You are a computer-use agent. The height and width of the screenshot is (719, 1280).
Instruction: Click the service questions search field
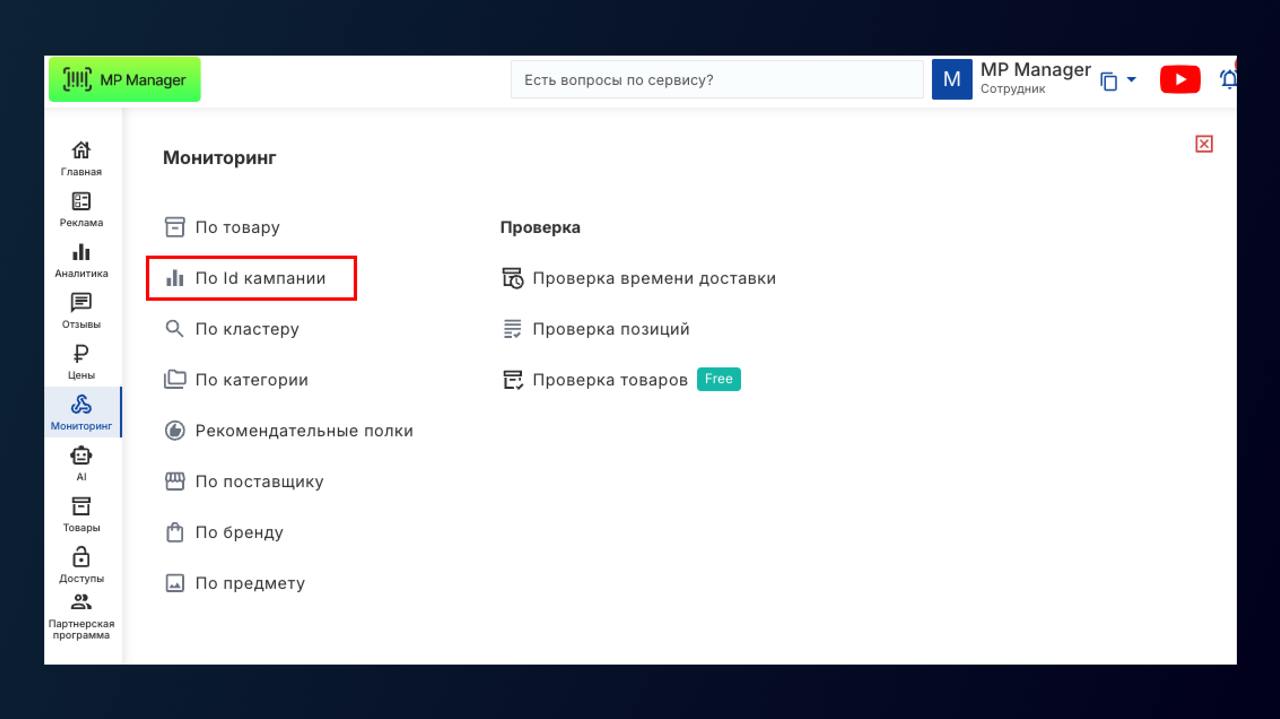716,80
